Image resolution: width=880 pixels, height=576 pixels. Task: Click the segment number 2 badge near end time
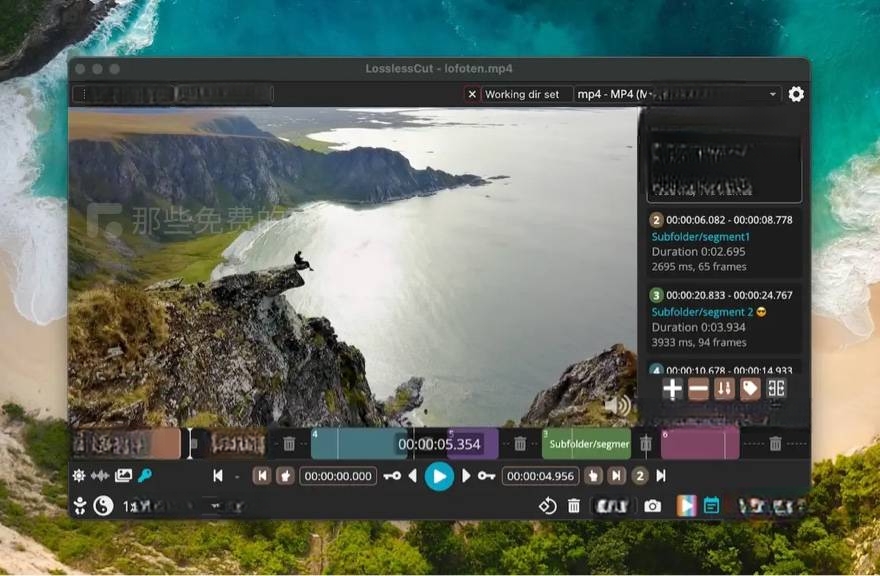tap(639, 476)
